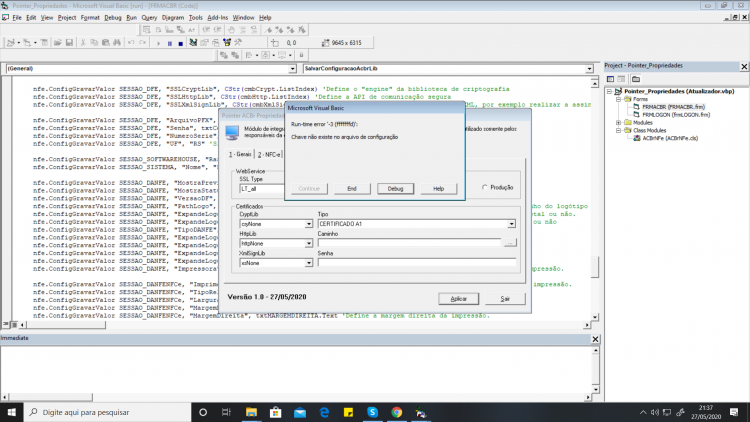
Task: Toggle Folders in Project panel
Action: (636, 79)
